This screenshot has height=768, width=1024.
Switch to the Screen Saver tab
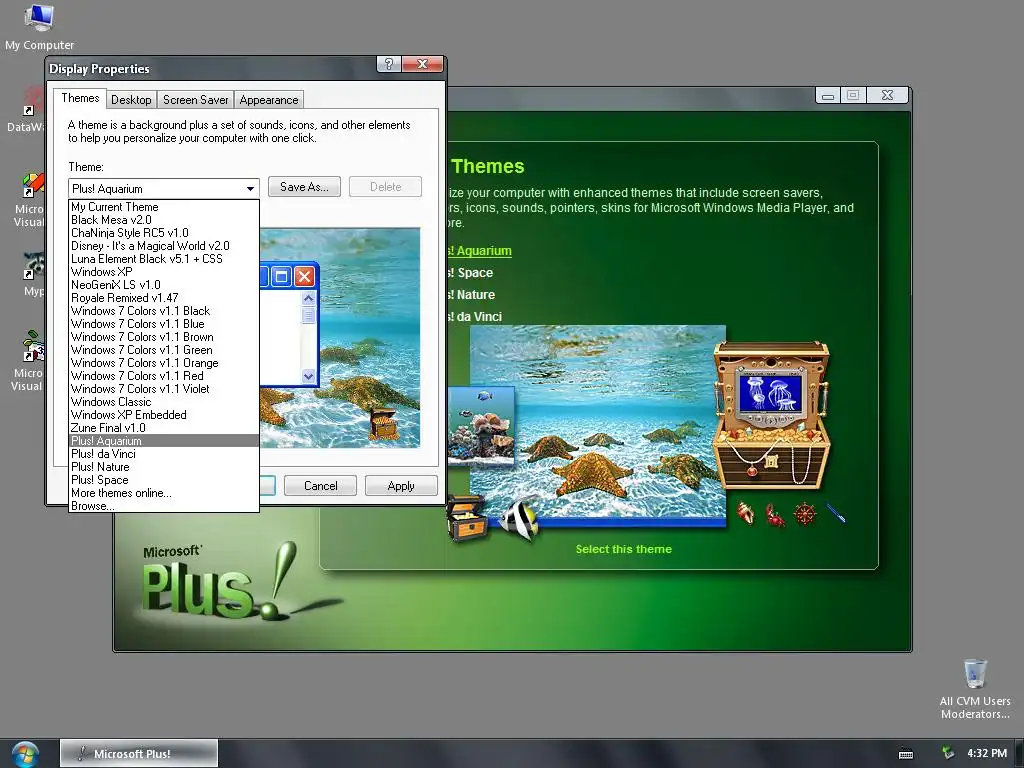[x=195, y=99]
